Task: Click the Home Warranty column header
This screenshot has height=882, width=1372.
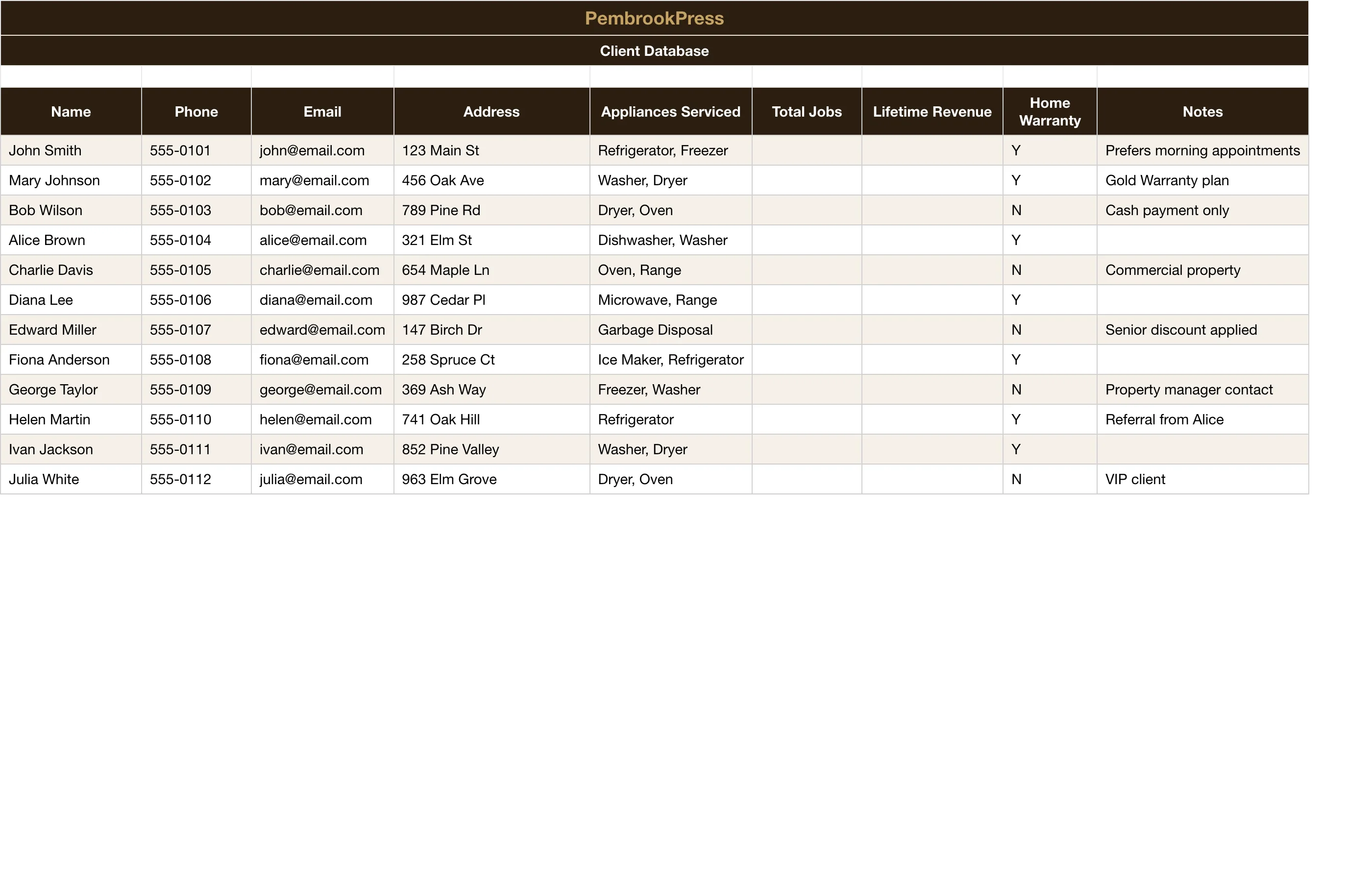Action: (1050, 112)
